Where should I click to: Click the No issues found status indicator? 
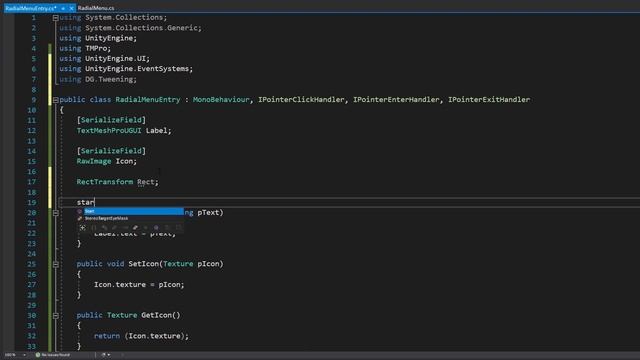click(53, 355)
